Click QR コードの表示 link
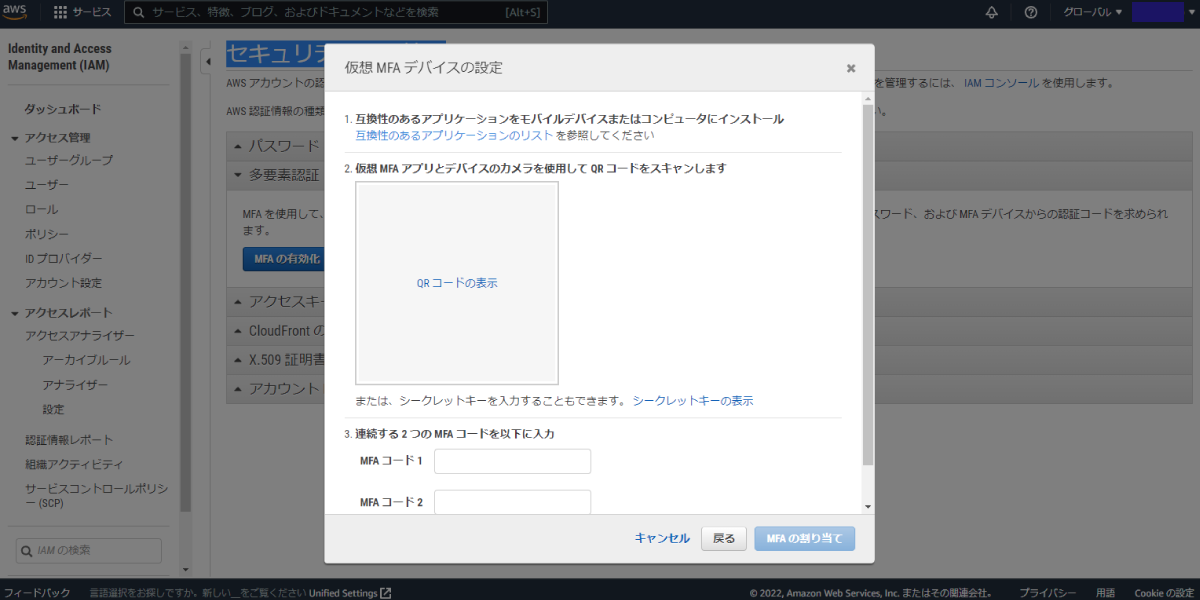Image resolution: width=1200 pixels, height=600 pixels. coord(457,283)
